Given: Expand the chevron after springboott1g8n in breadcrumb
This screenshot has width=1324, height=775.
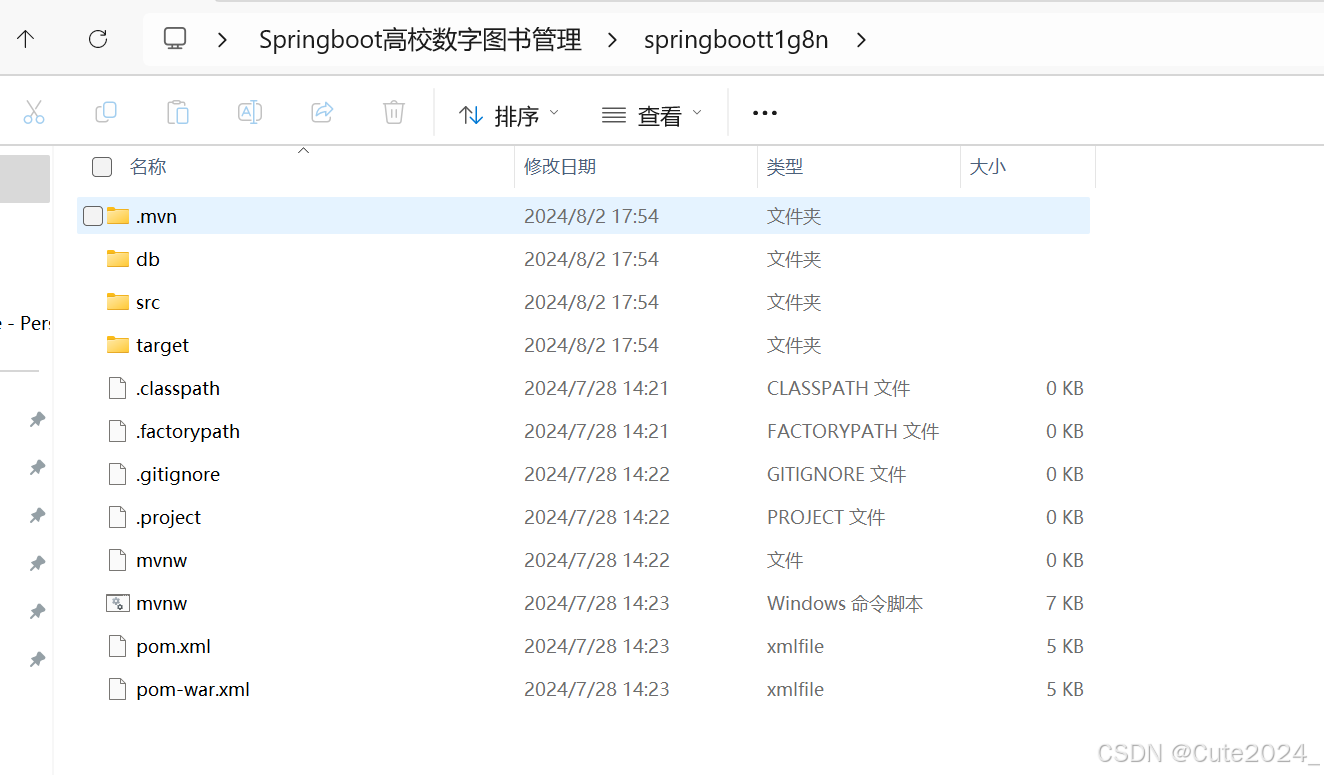Looking at the screenshot, I should coord(861,40).
